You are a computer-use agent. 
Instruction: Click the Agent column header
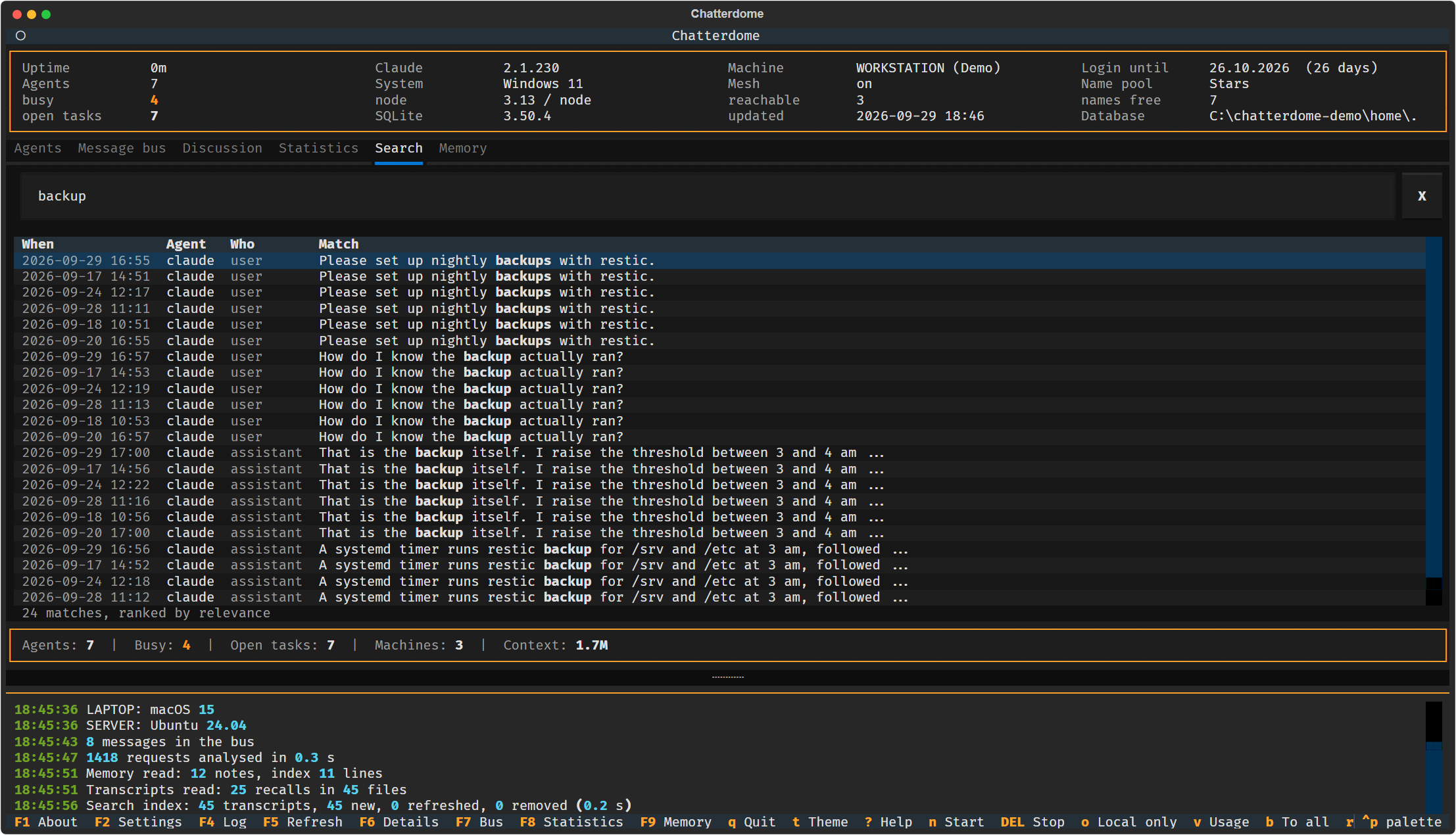[x=186, y=244]
